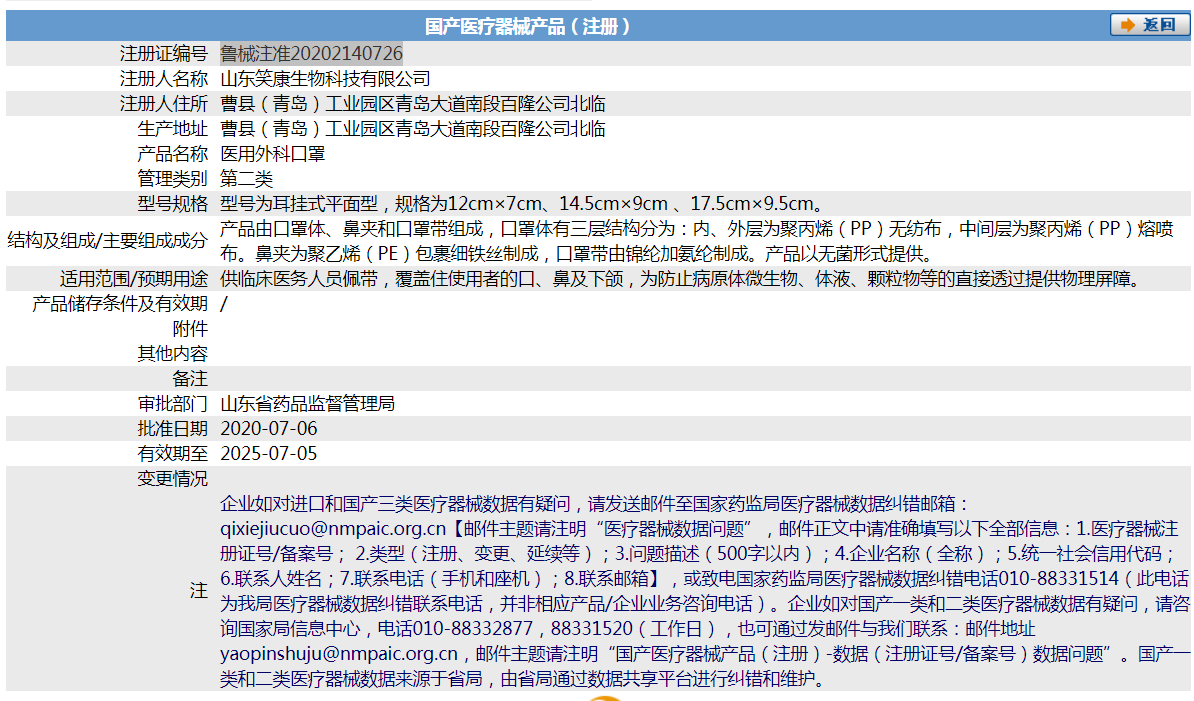Click approving department 山东省药品监督管理局
This screenshot has width=1194, height=701.
coord(308,403)
